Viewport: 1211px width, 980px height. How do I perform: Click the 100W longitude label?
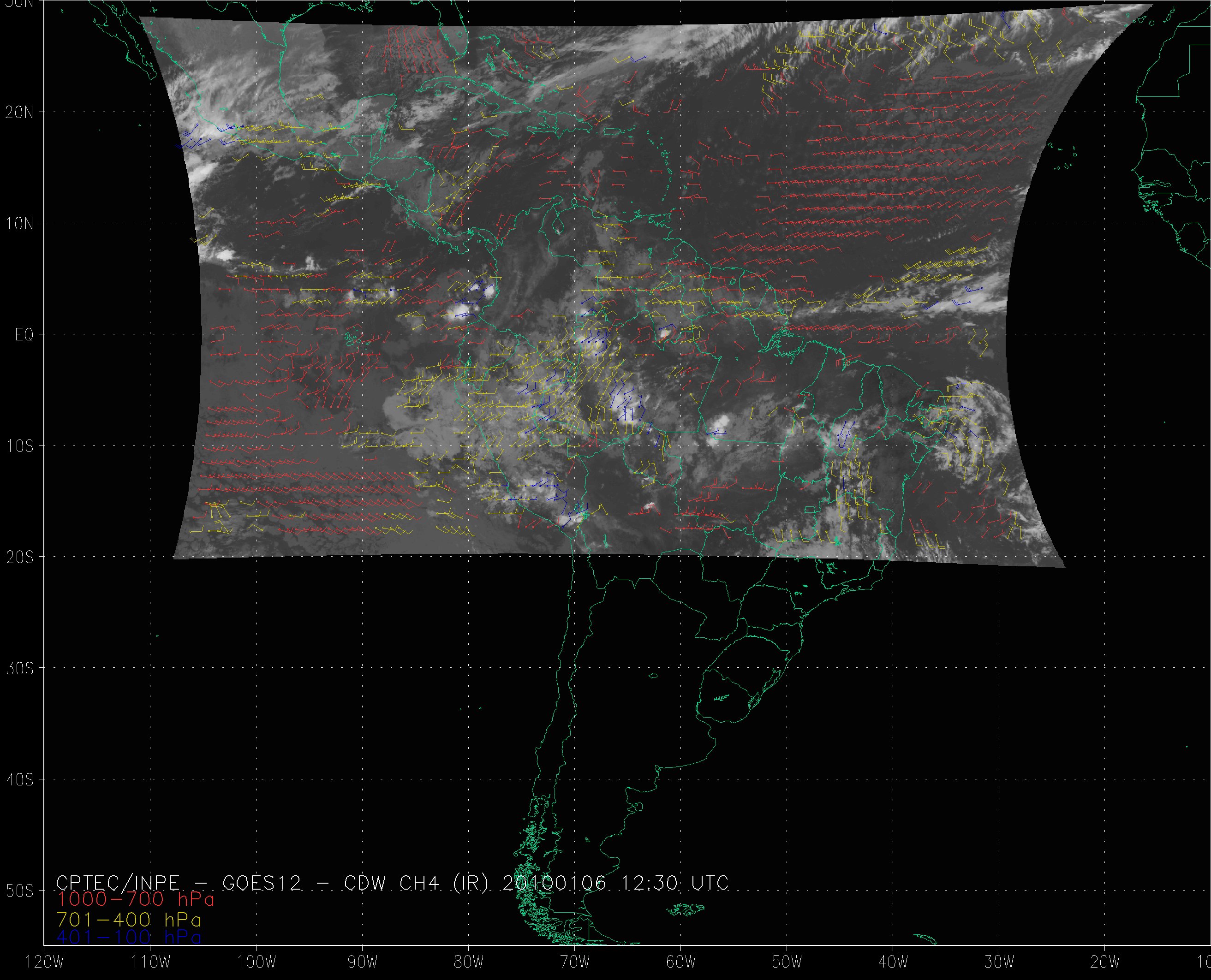coord(257,962)
